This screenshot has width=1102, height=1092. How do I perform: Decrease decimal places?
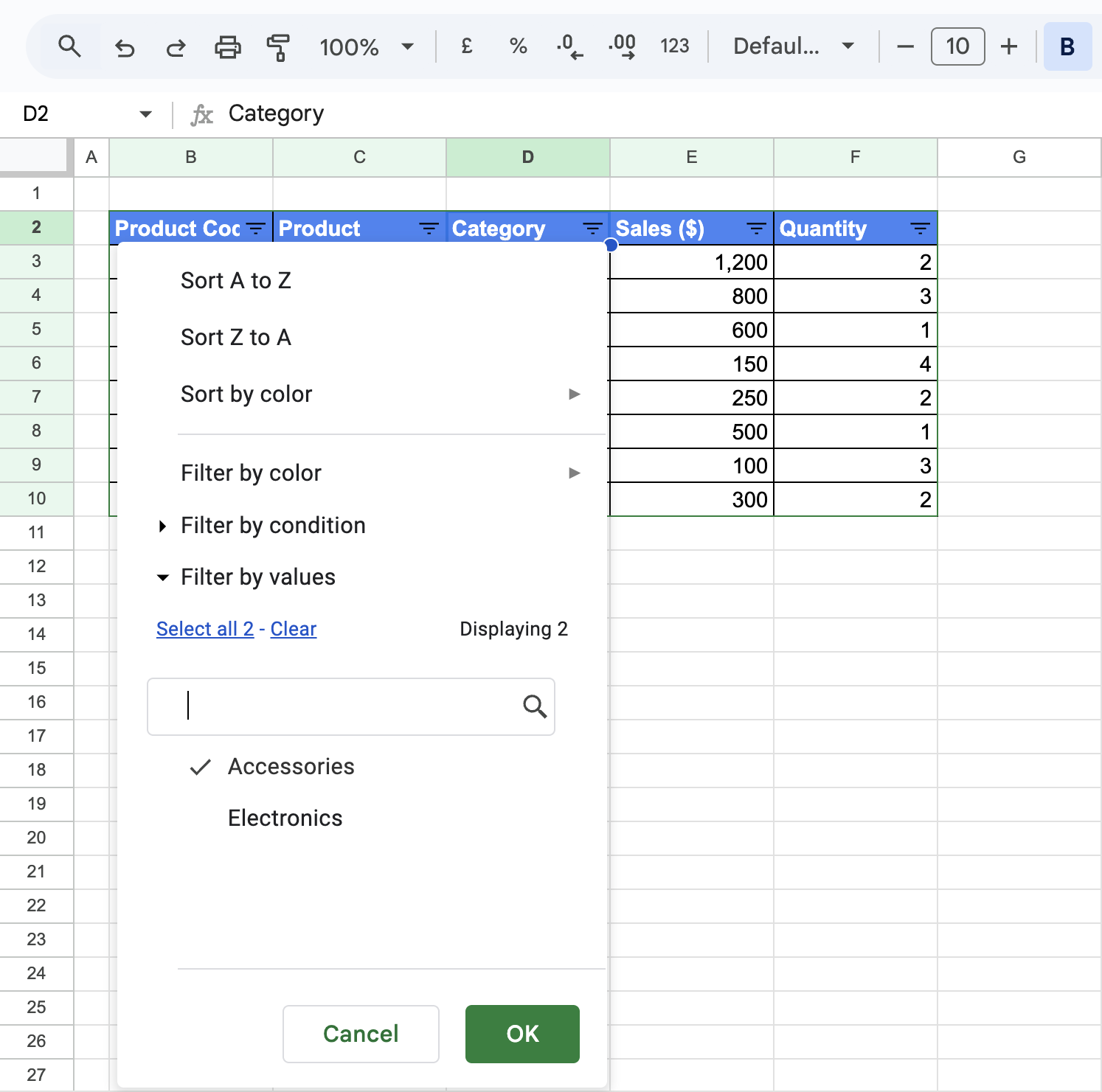coord(569,46)
